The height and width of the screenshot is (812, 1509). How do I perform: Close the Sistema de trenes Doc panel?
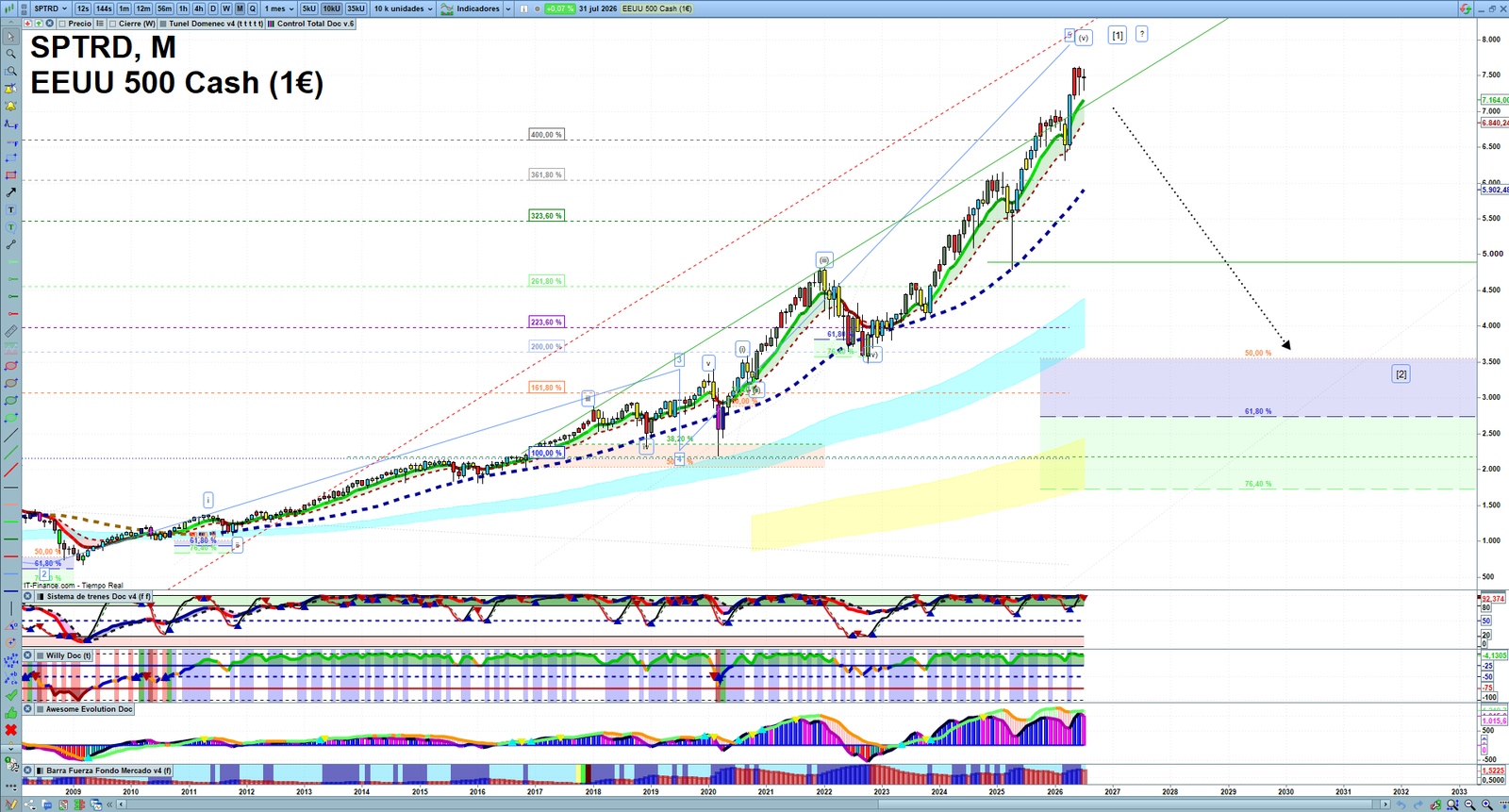pos(28,596)
